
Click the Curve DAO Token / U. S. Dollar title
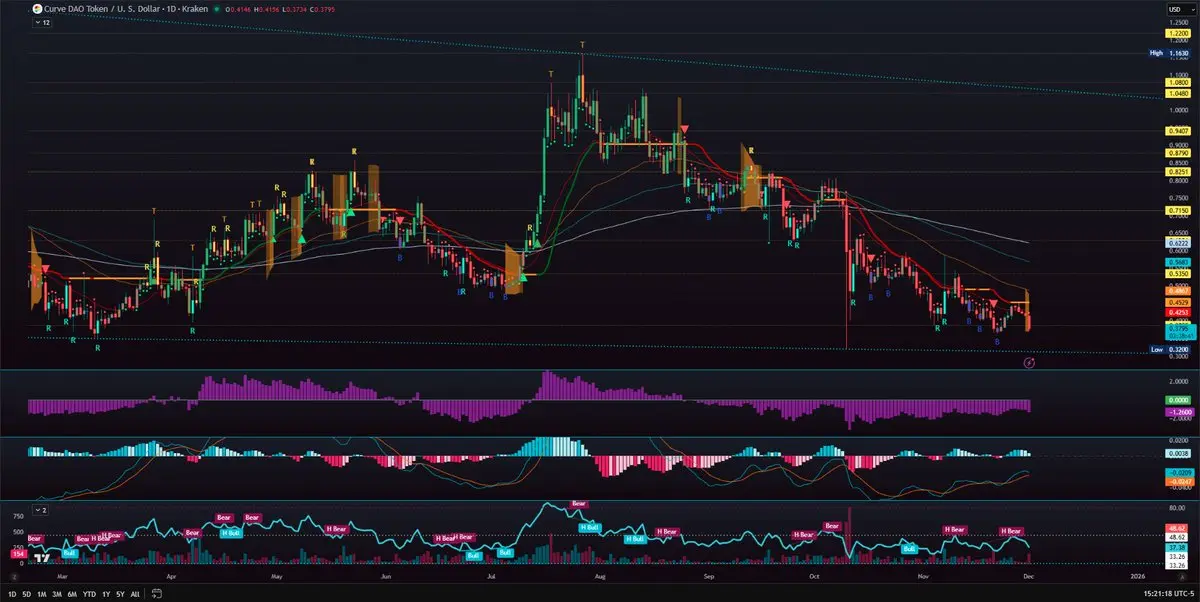point(100,8)
